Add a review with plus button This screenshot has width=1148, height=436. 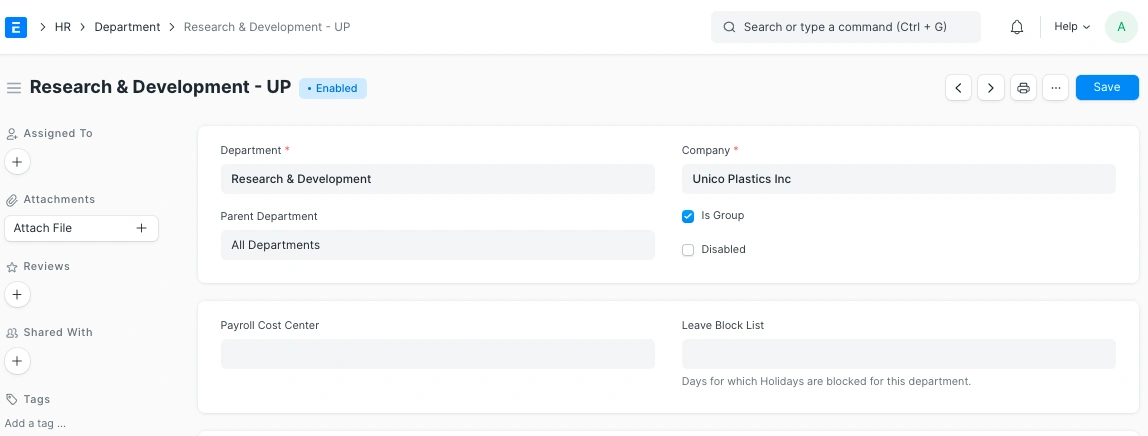point(18,295)
